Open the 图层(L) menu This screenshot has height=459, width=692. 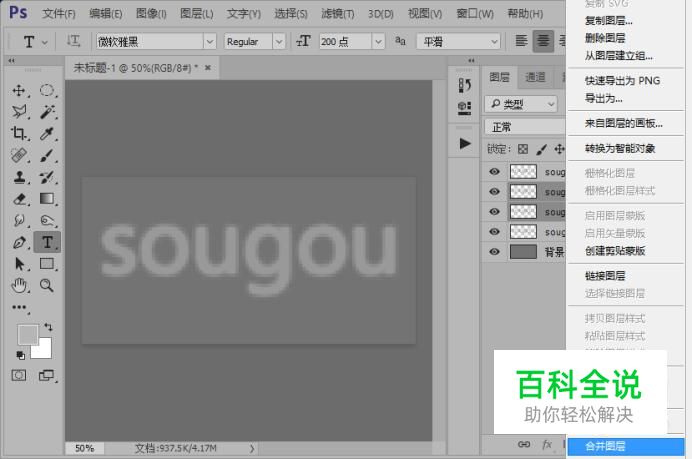[x=196, y=14]
